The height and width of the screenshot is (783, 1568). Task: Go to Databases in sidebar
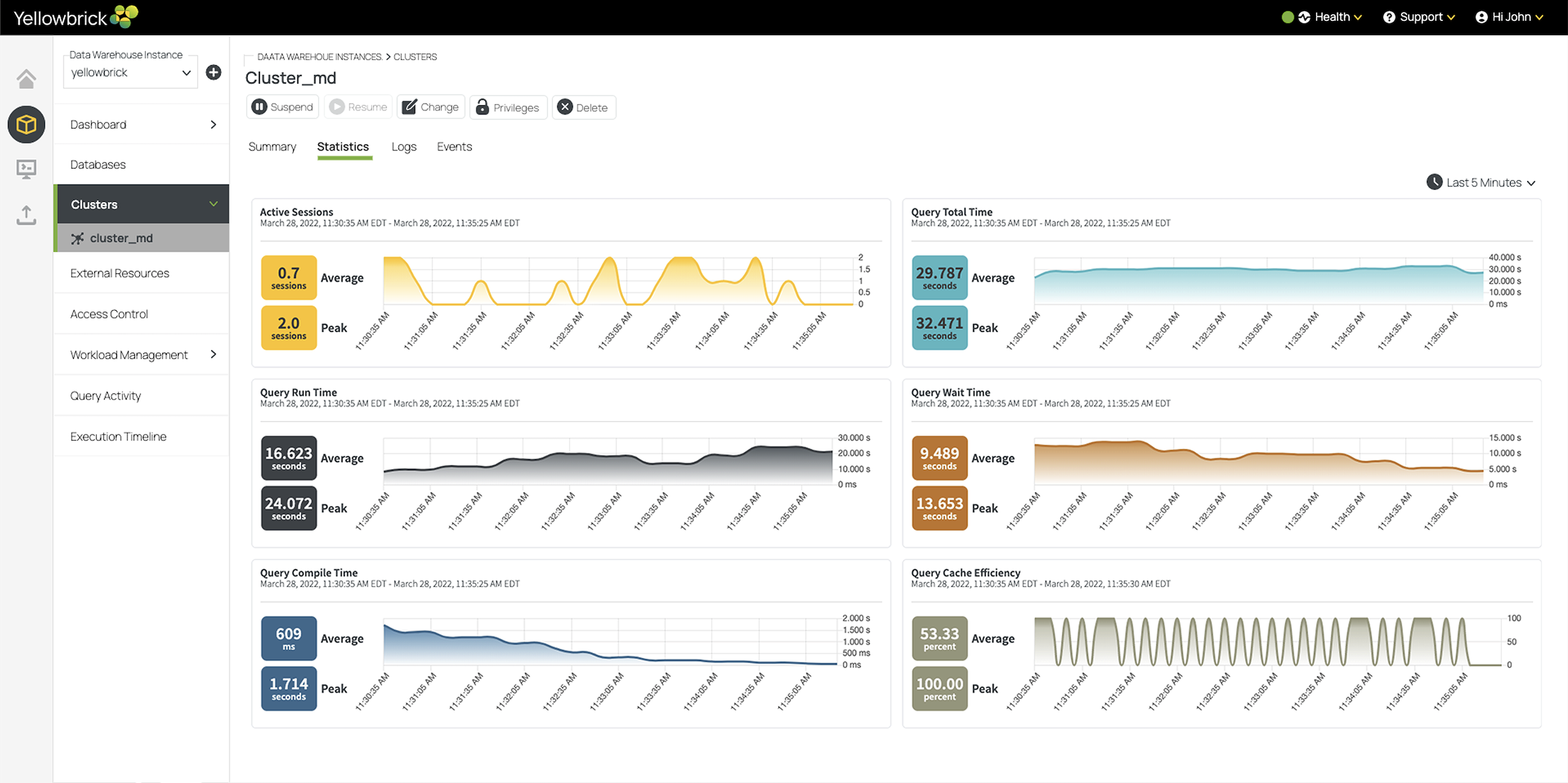(x=141, y=164)
